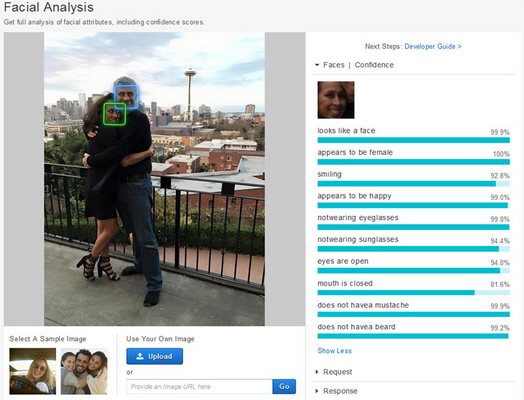Click the image URL input field
524x400 pixels.
(200, 387)
